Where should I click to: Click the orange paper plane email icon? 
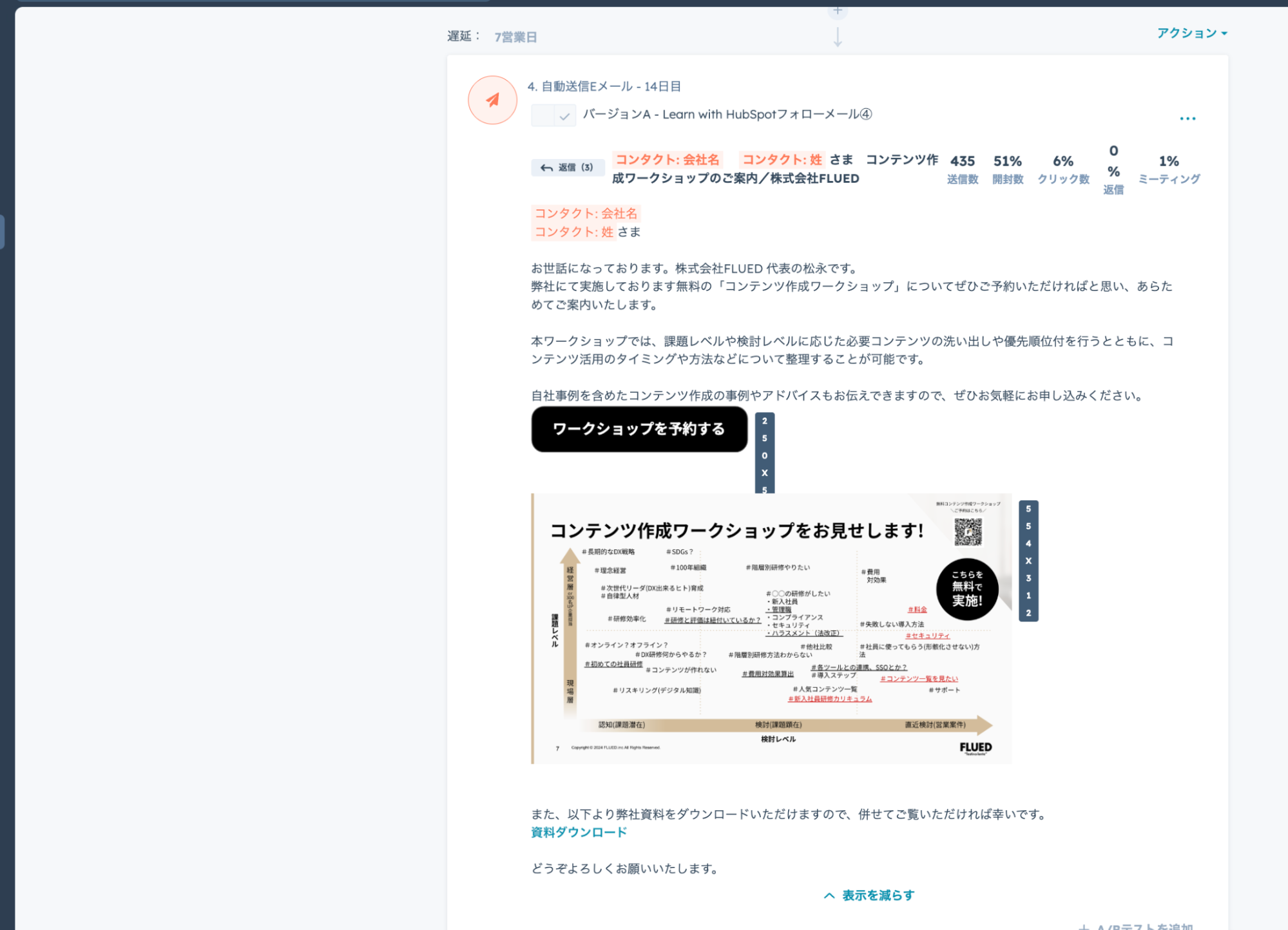pyautogui.click(x=492, y=100)
